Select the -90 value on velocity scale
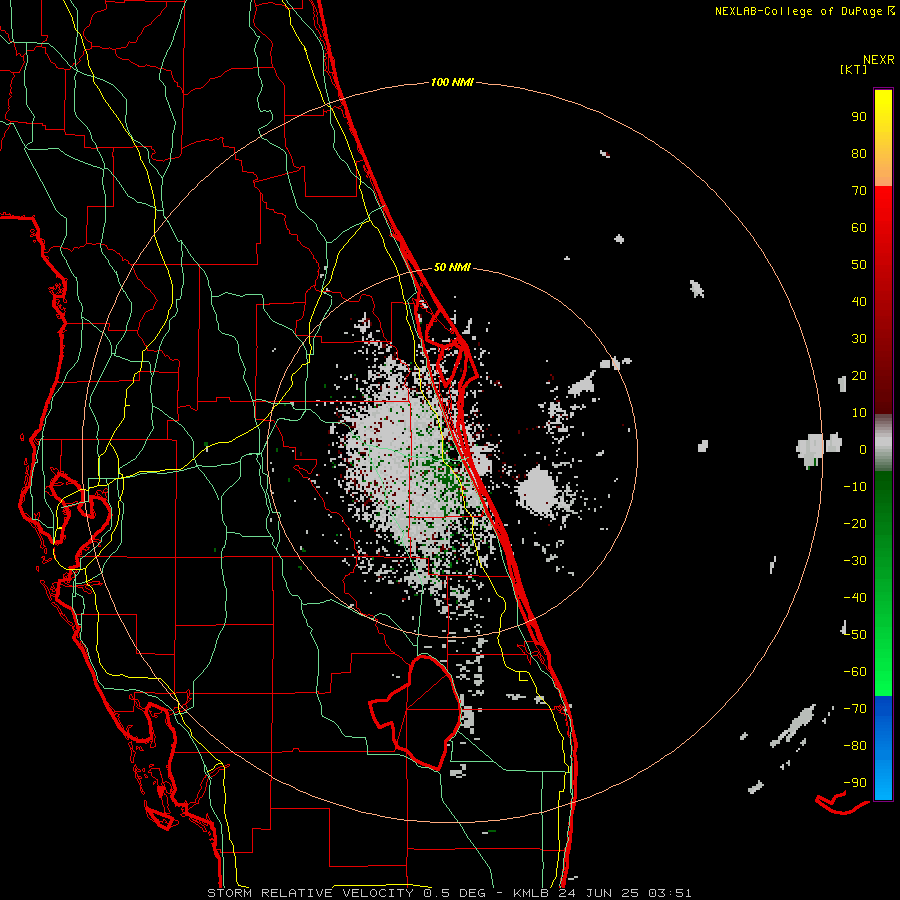900x900 pixels. point(855,783)
